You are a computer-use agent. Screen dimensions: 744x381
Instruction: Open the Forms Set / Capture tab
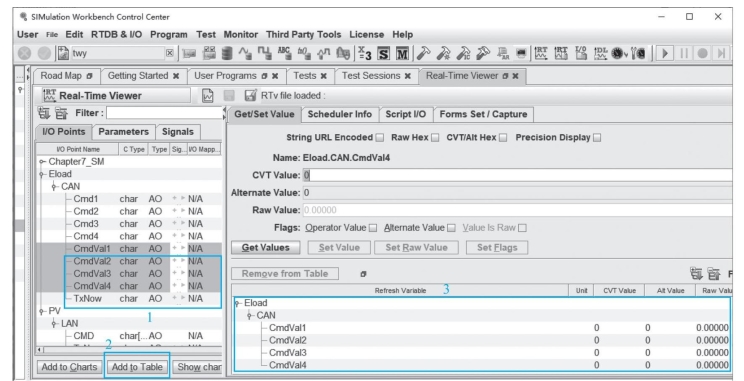point(483,114)
